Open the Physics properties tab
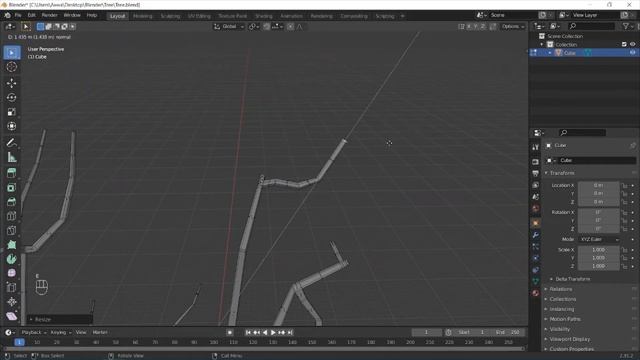The image size is (640, 360). (x=536, y=258)
